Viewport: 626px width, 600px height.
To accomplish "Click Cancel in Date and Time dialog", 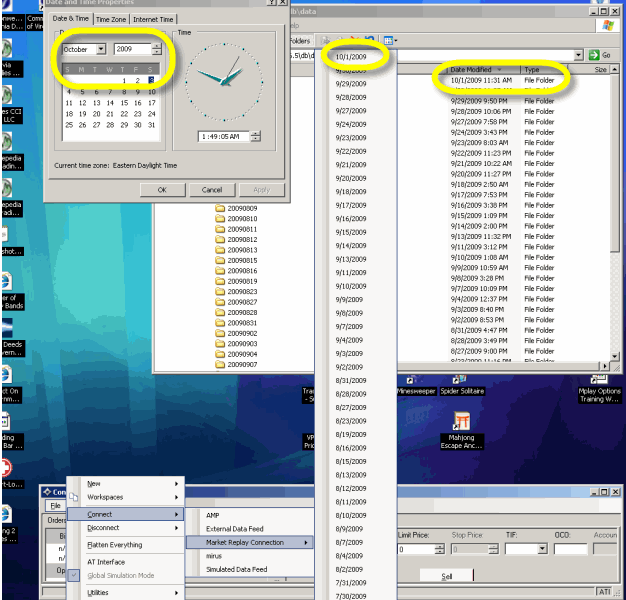I will pos(212,190).
